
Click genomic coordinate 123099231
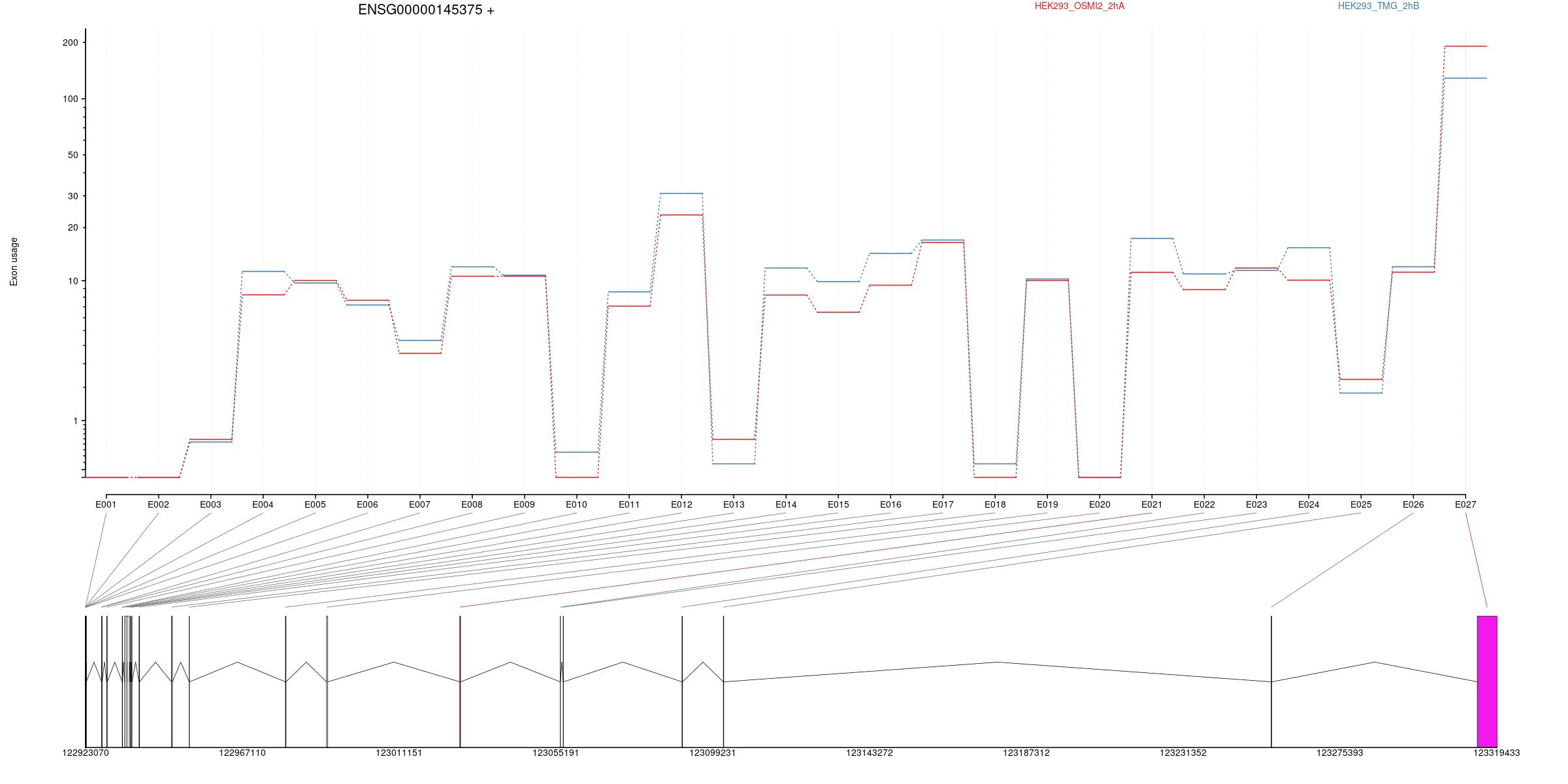tap(713, 753)
